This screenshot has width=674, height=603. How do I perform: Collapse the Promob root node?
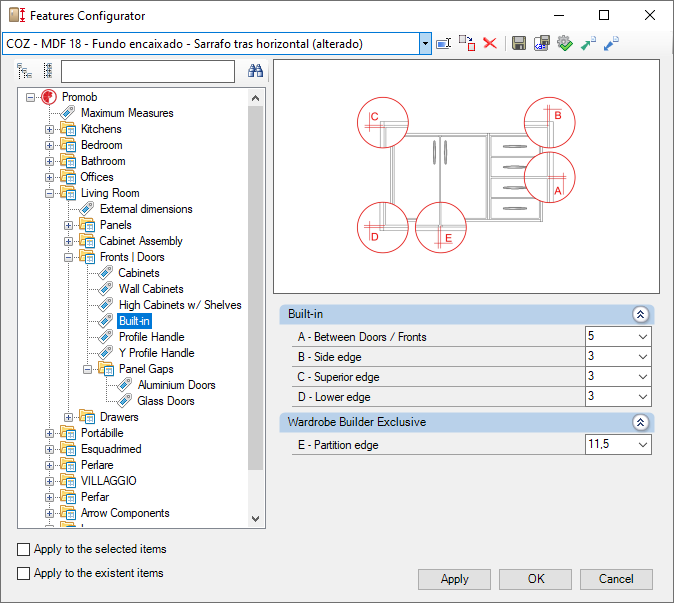coord(30,98)
